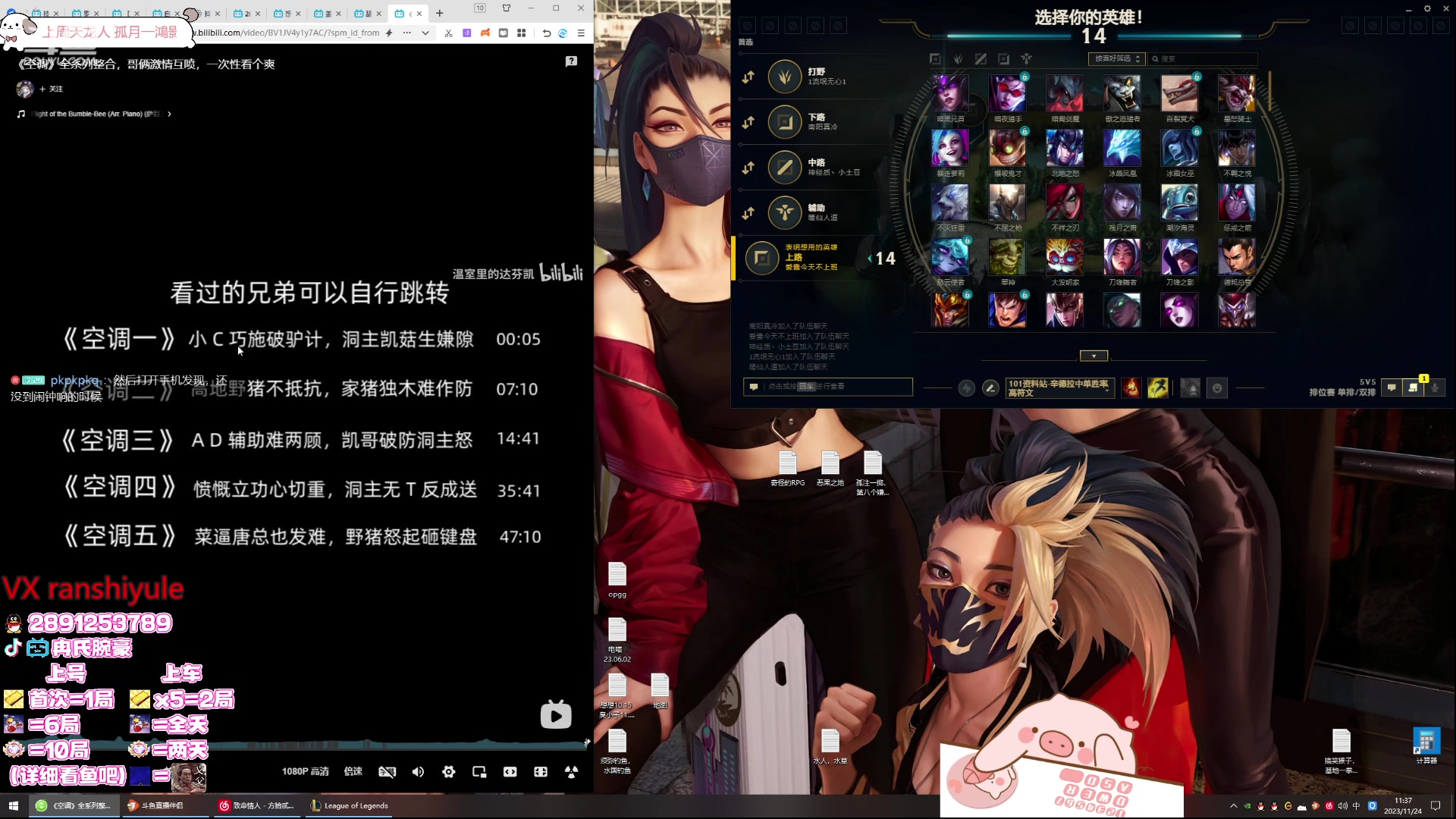The height and width of the screenshot is (819, 1456).
Task: Open the 倍速 playback speed menu
Action: click(x=353, y=771)
